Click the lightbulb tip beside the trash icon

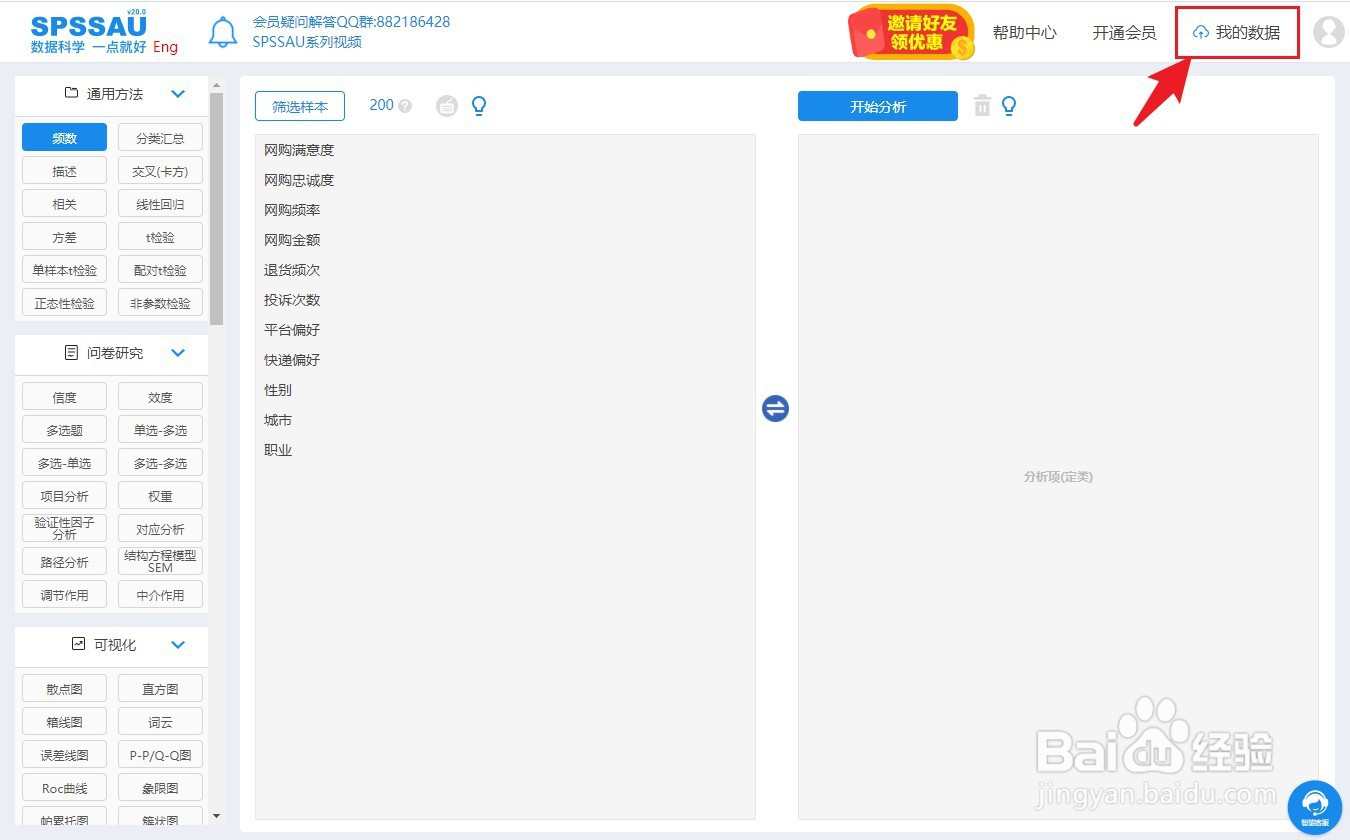pos(1009,106)
